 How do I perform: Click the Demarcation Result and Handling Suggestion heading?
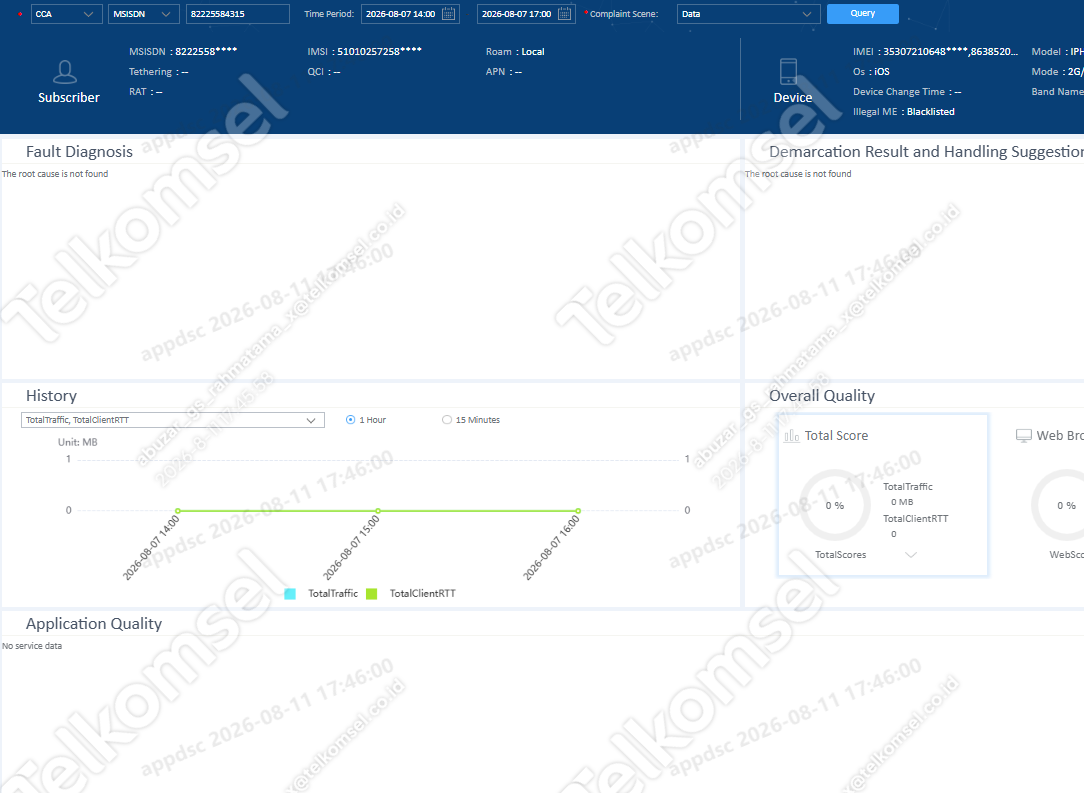click(926, 151)
